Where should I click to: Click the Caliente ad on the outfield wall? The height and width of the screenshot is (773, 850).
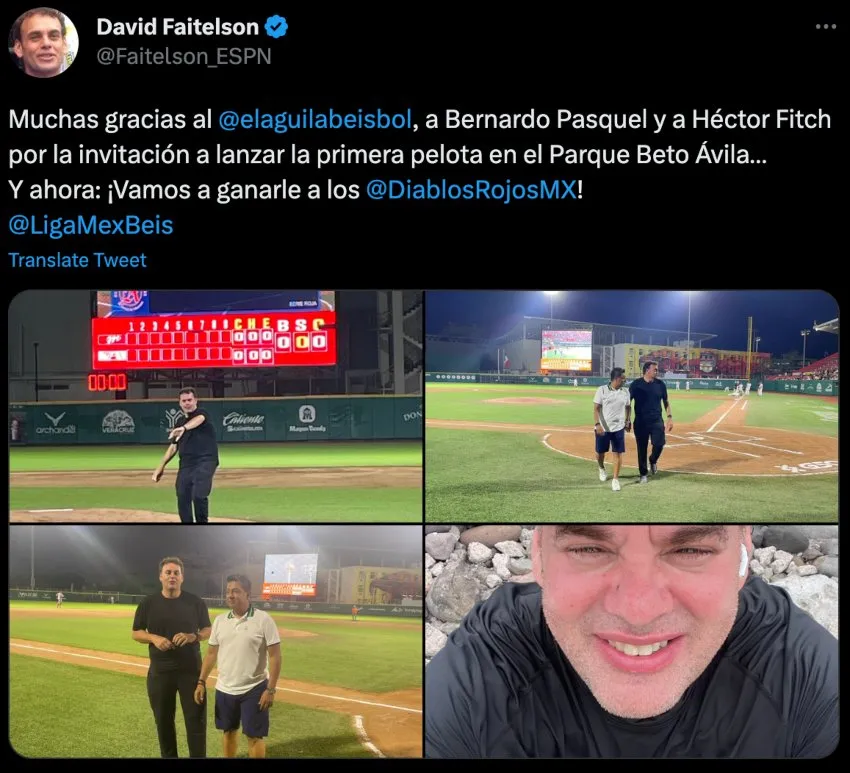pos(244,422)
